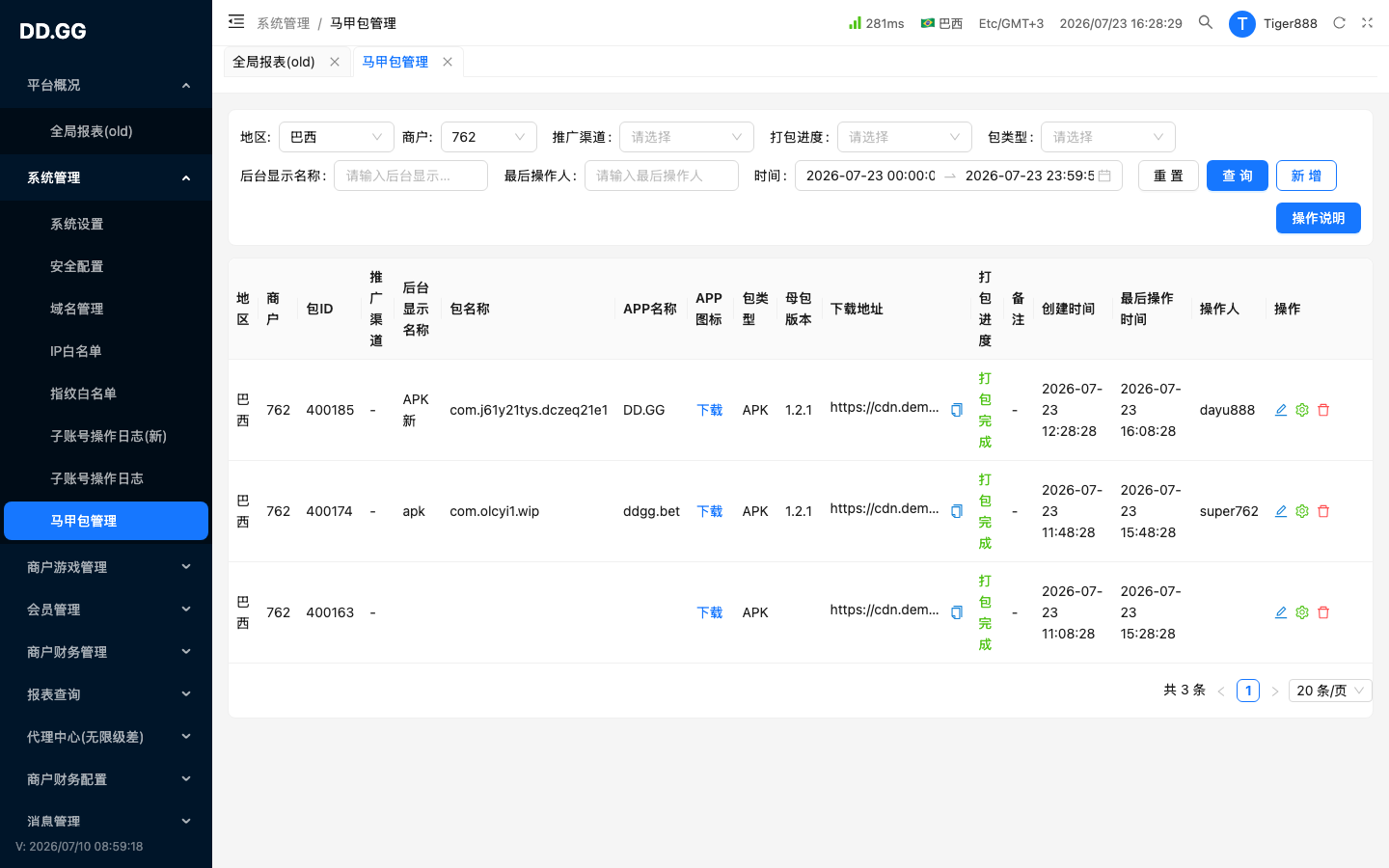
Task: Open 全局报表(old) in the sidebar
Action: pyautogui.click(x=106, y=131)
